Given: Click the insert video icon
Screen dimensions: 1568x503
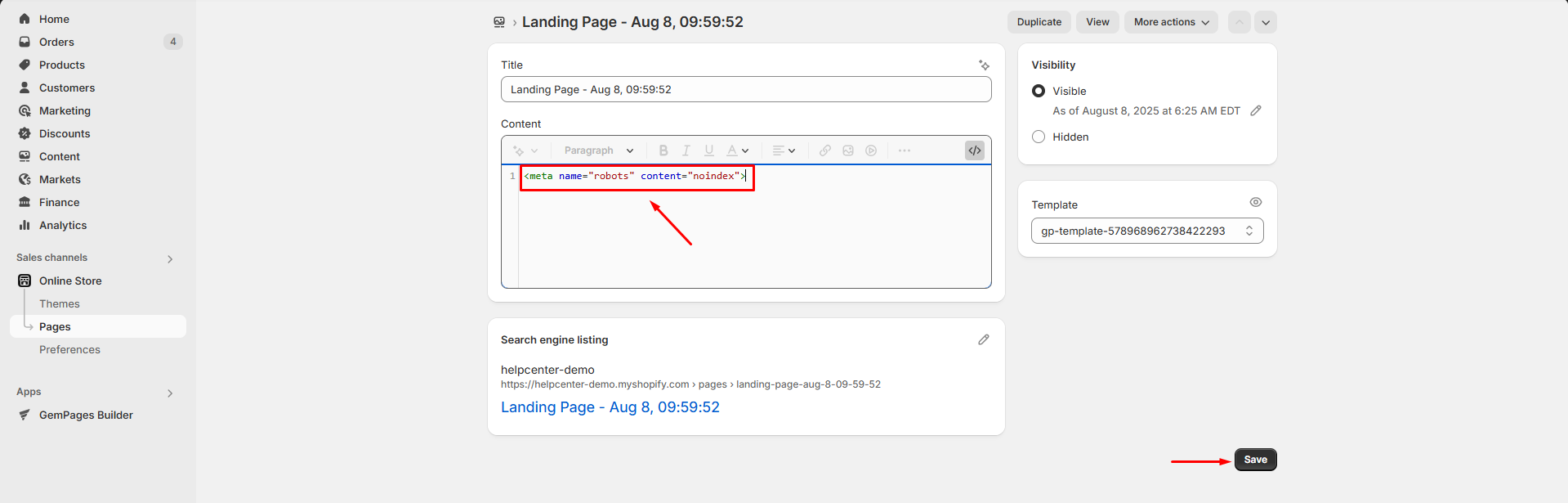Looking at the screenshot, I should pyautogui.click(x=871, y=150).
